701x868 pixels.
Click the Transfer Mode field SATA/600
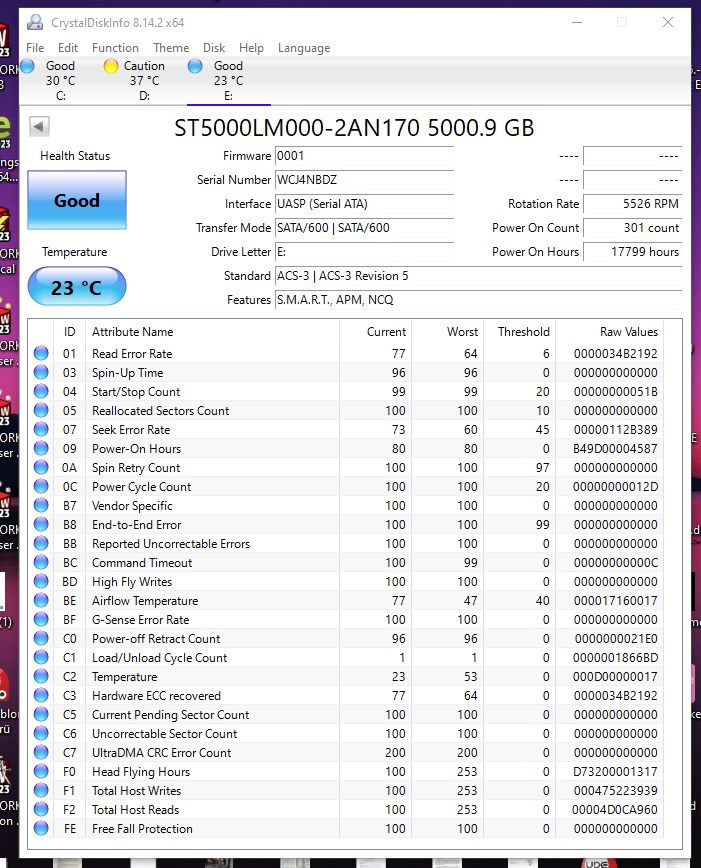pos(364,228)
